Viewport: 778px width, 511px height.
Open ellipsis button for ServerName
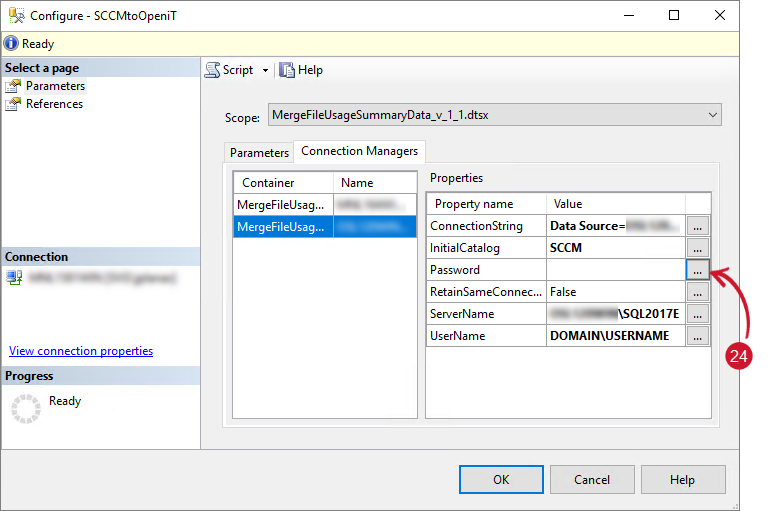pos(698,314)
